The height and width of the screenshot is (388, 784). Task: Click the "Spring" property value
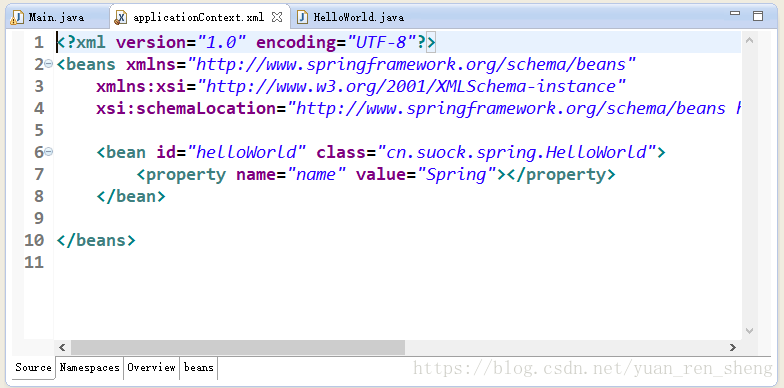tap(456, 174)
